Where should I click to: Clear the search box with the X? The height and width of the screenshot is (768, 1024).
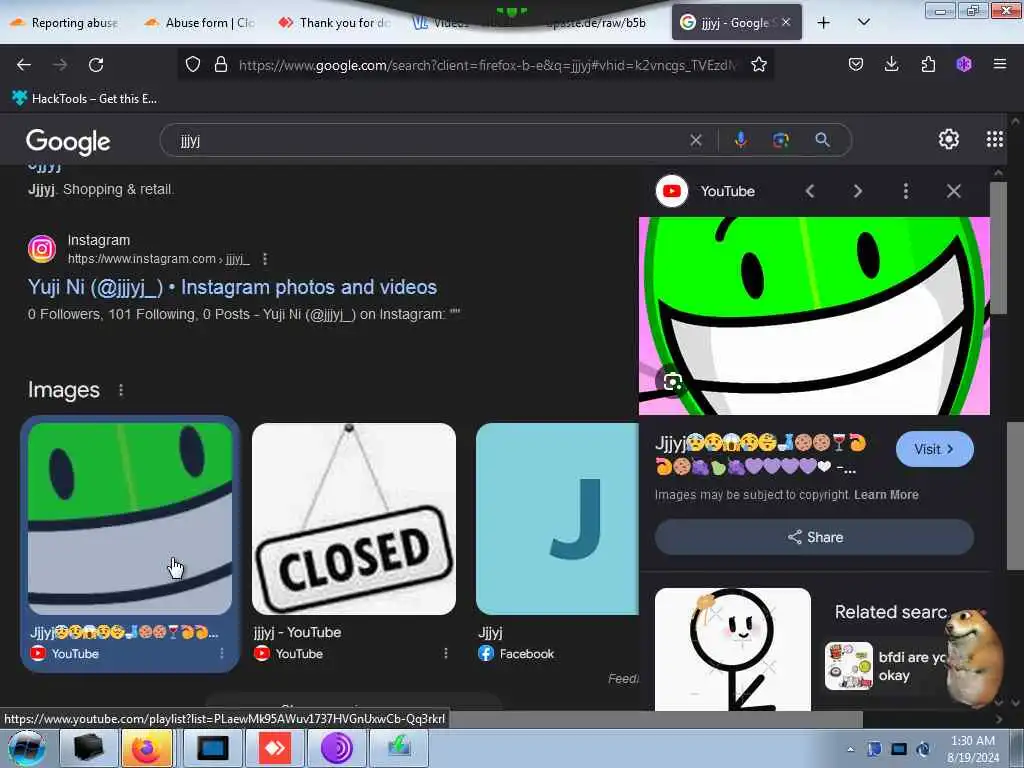click(x=696, y=140)
